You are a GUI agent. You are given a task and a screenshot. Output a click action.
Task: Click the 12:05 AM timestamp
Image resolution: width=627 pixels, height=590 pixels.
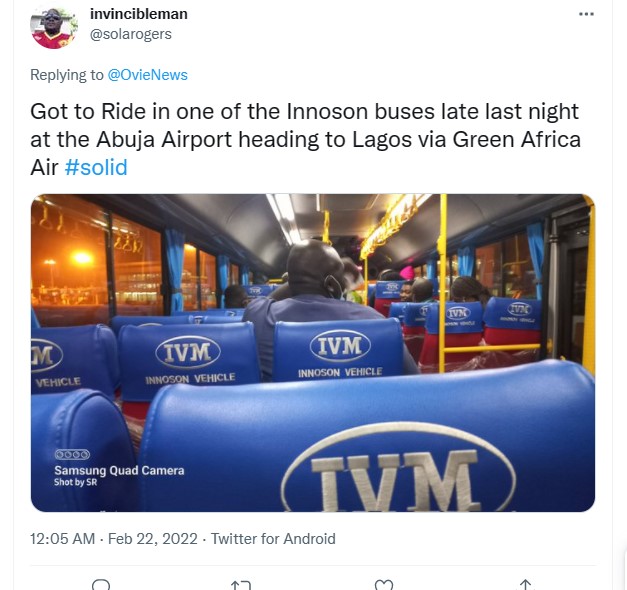pos(62,539)
